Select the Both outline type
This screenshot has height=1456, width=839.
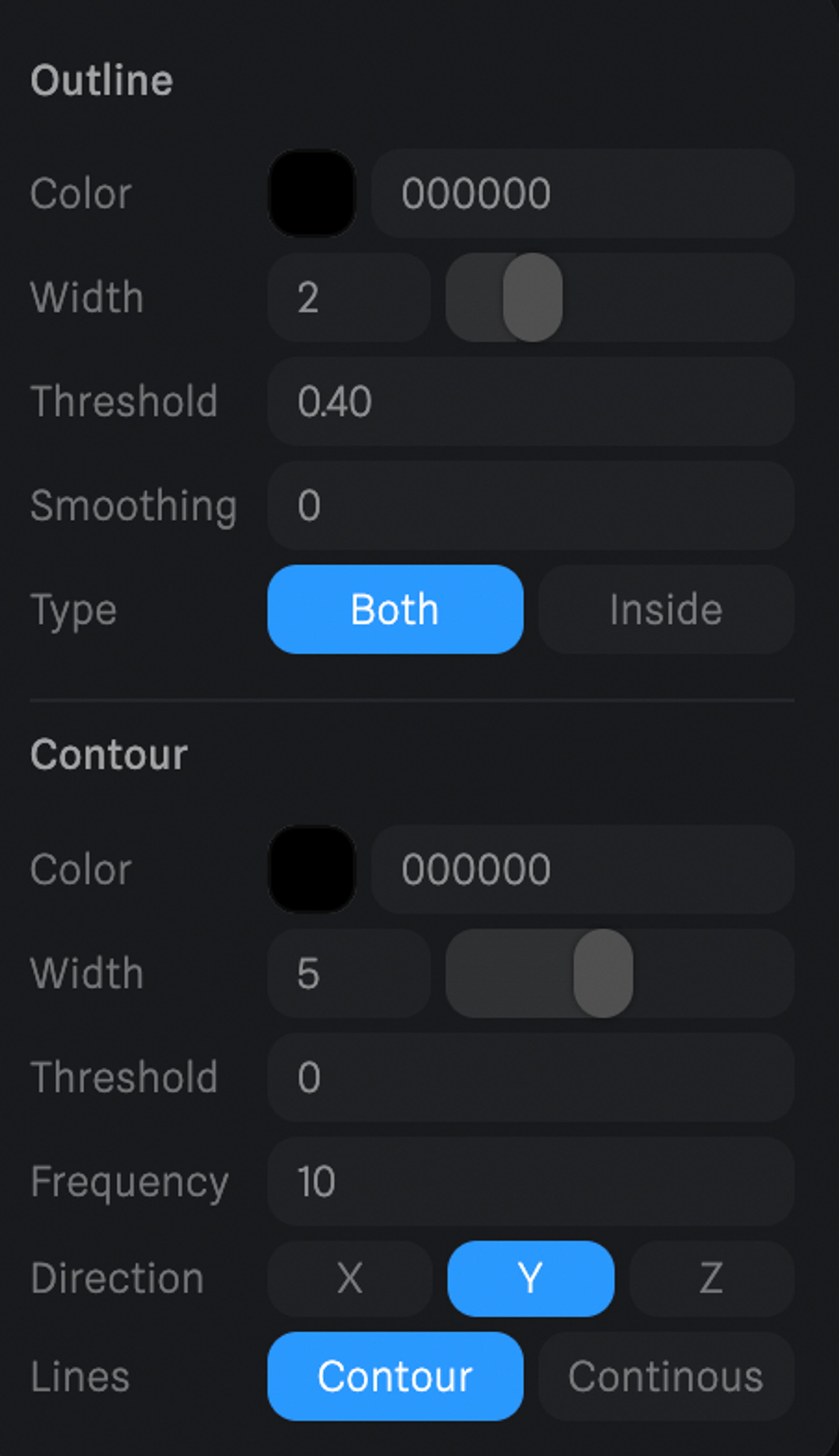395,609
